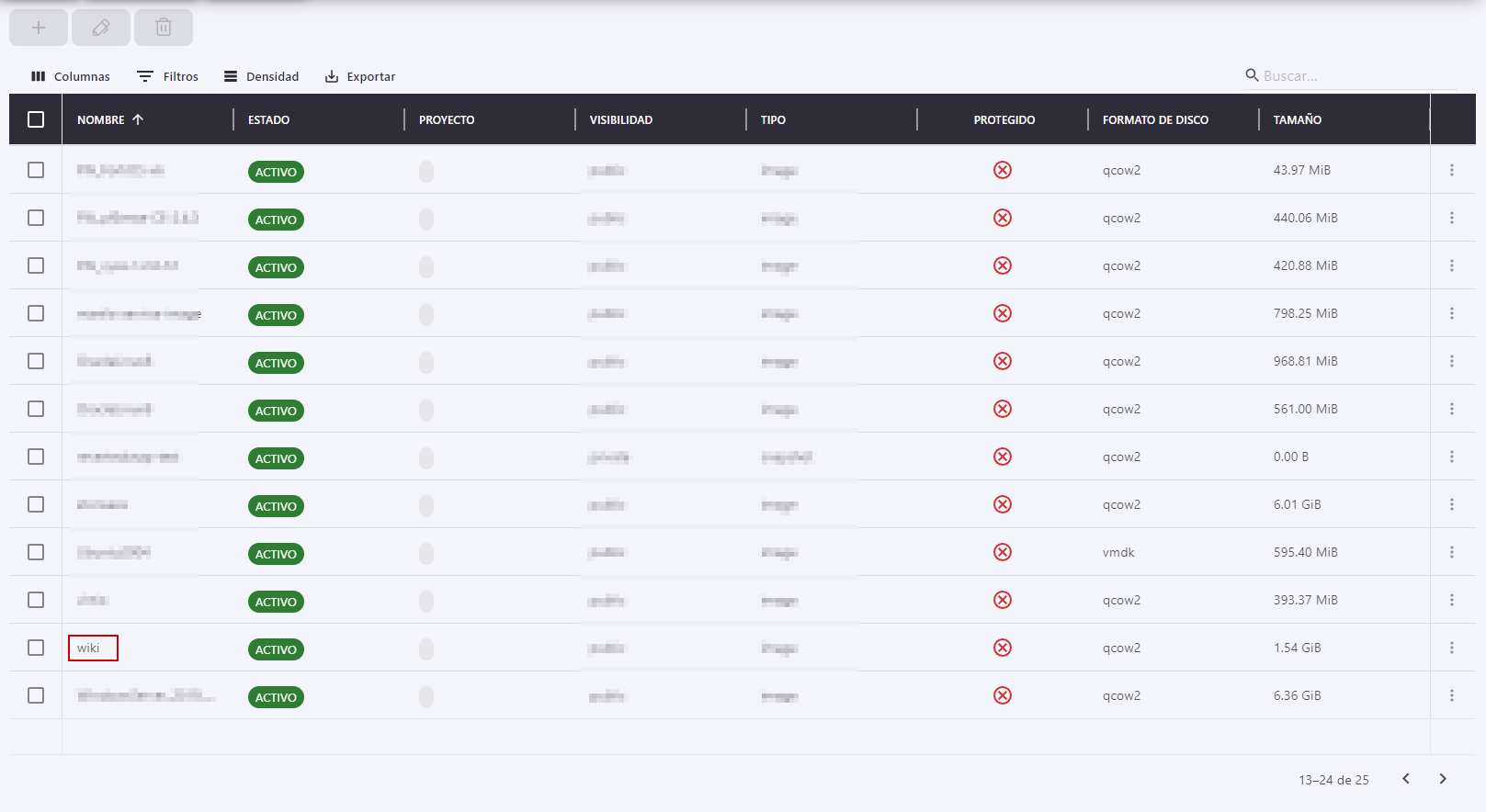Image resolution: width=1486 pixels, height=812 pixels.
Task: Open the Columnas column selector
Action: click(71, 76)
